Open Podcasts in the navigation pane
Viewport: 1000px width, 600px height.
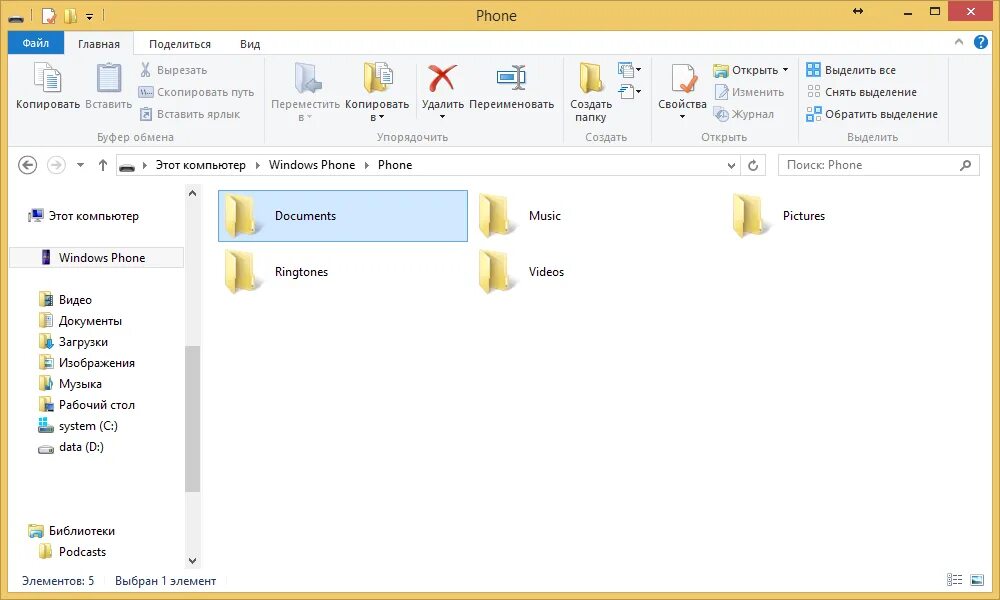pos(72,552)
